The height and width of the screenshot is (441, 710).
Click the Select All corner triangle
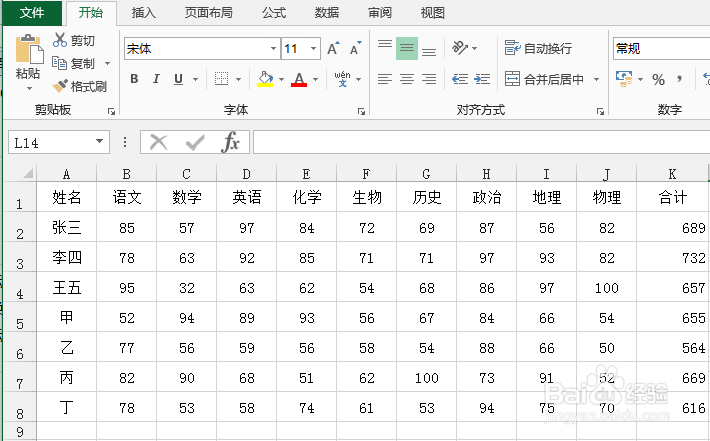tap(28, 173)
